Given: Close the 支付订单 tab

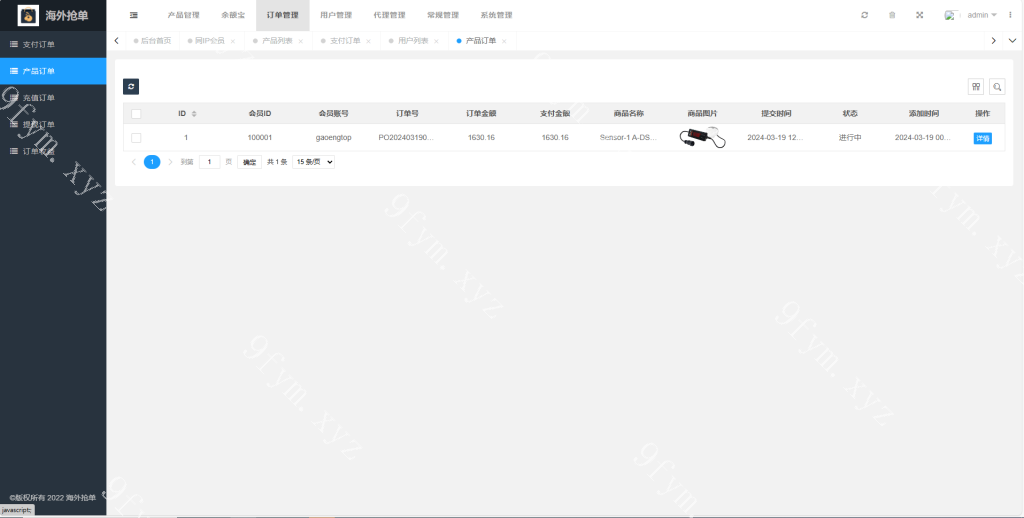Looking at the screenshot, I should click(368, 41).
